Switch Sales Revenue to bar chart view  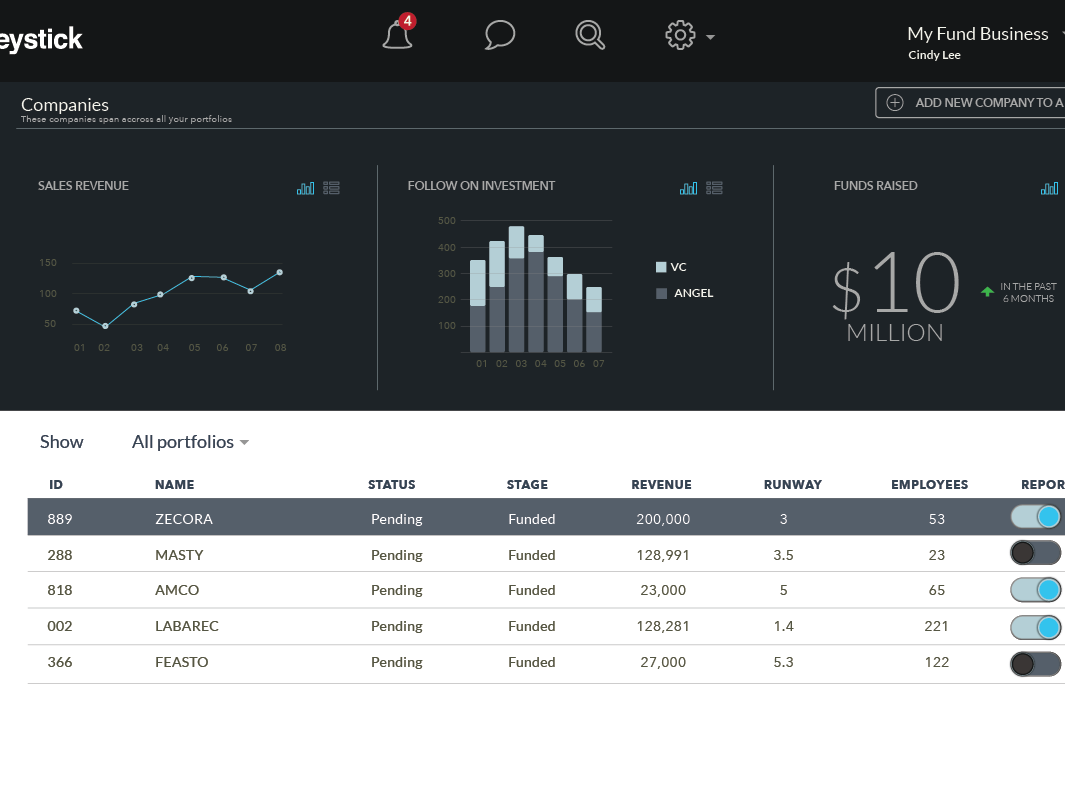(x=306, y=188)
